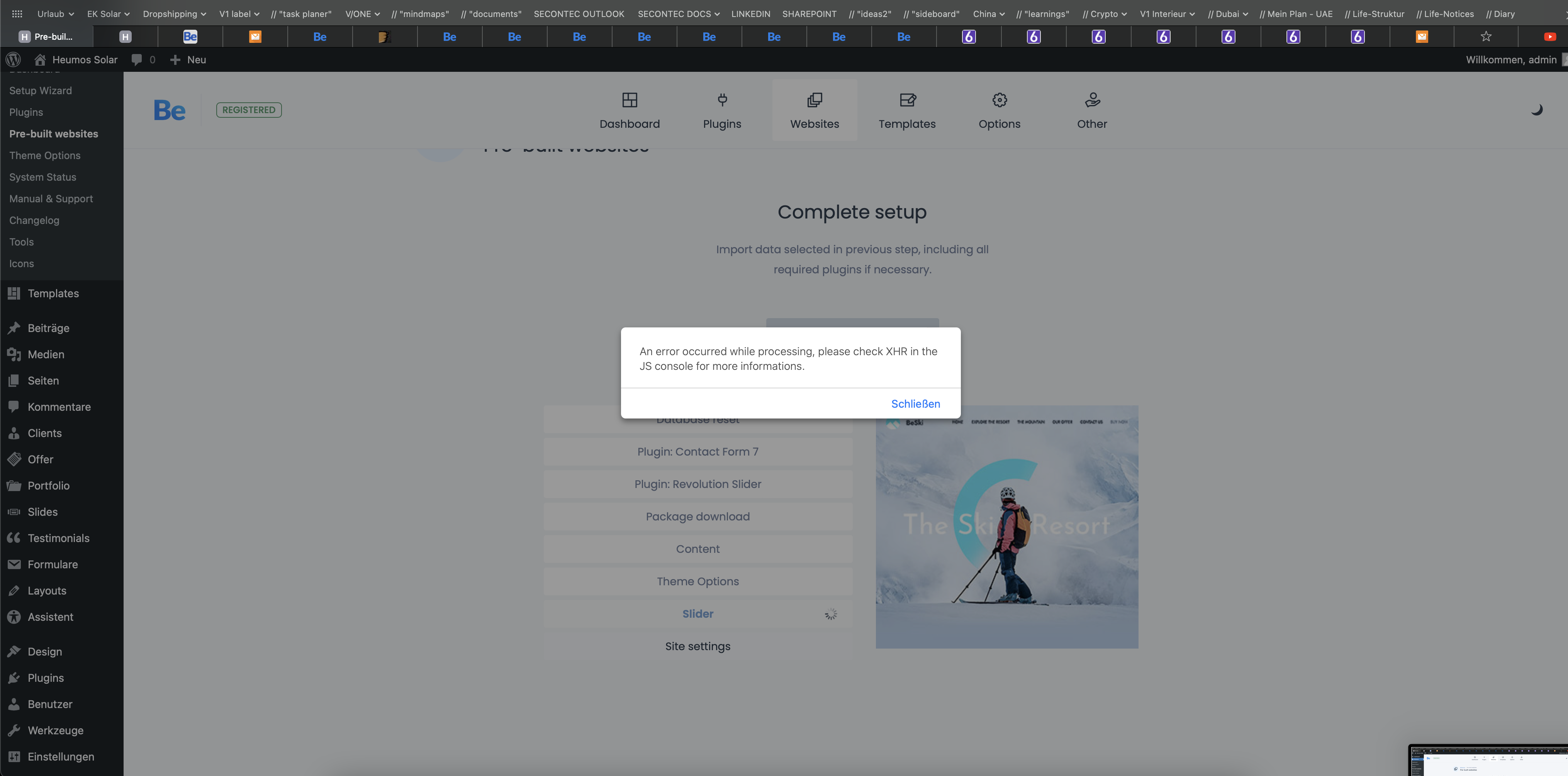
Task: Open SHAREPOINT bookmark
Action: click(809, 14)
